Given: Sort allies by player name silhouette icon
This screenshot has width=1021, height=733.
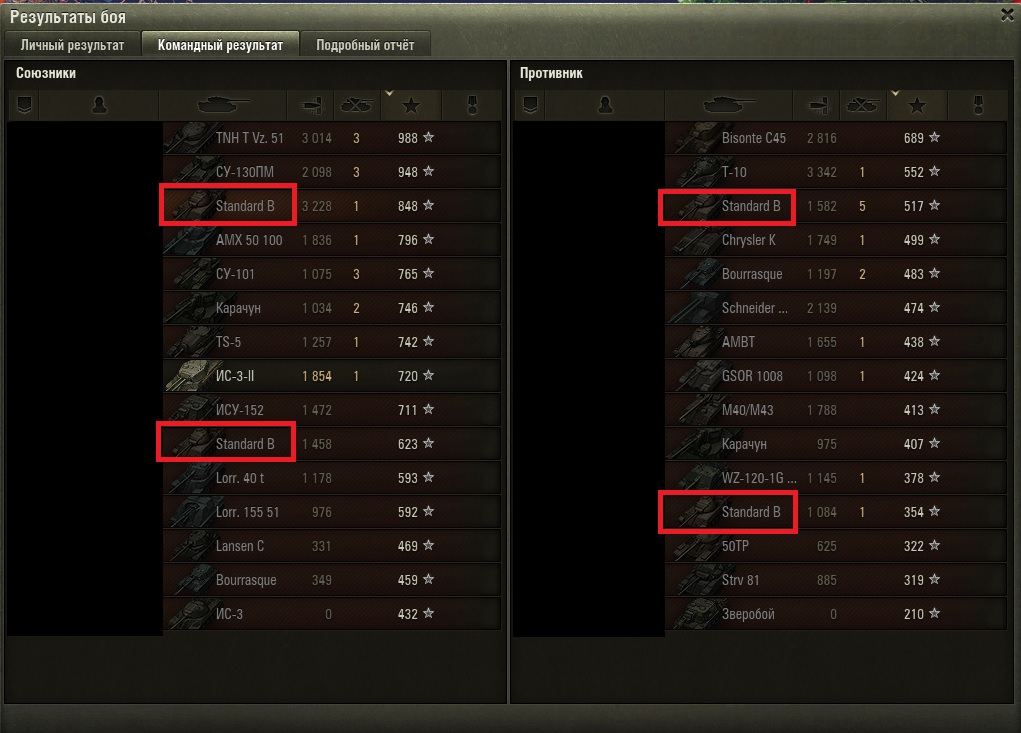Looking at the screenshot, I should [x=99, y=105].
